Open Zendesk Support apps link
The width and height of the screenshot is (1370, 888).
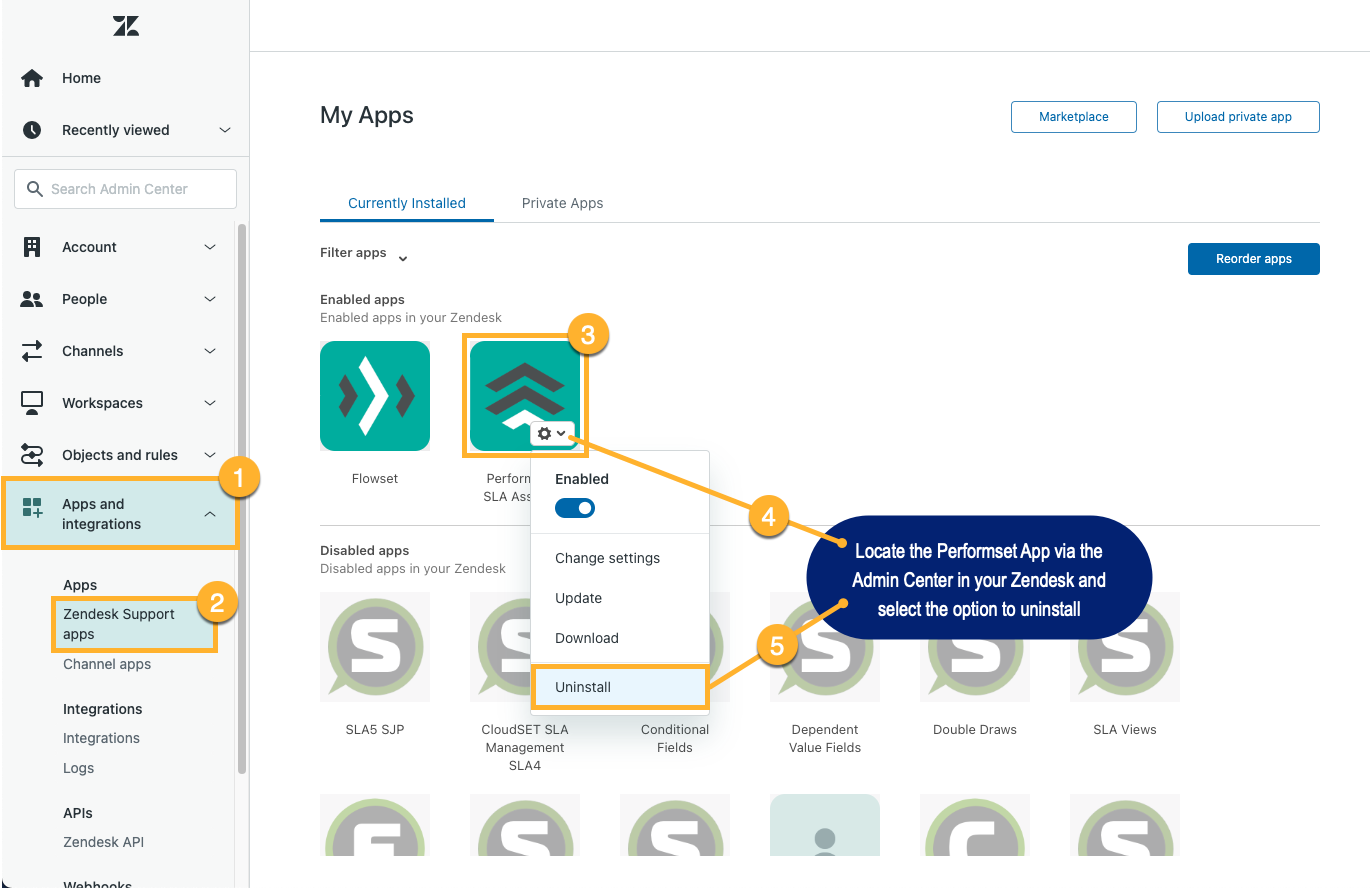[119, 624]
